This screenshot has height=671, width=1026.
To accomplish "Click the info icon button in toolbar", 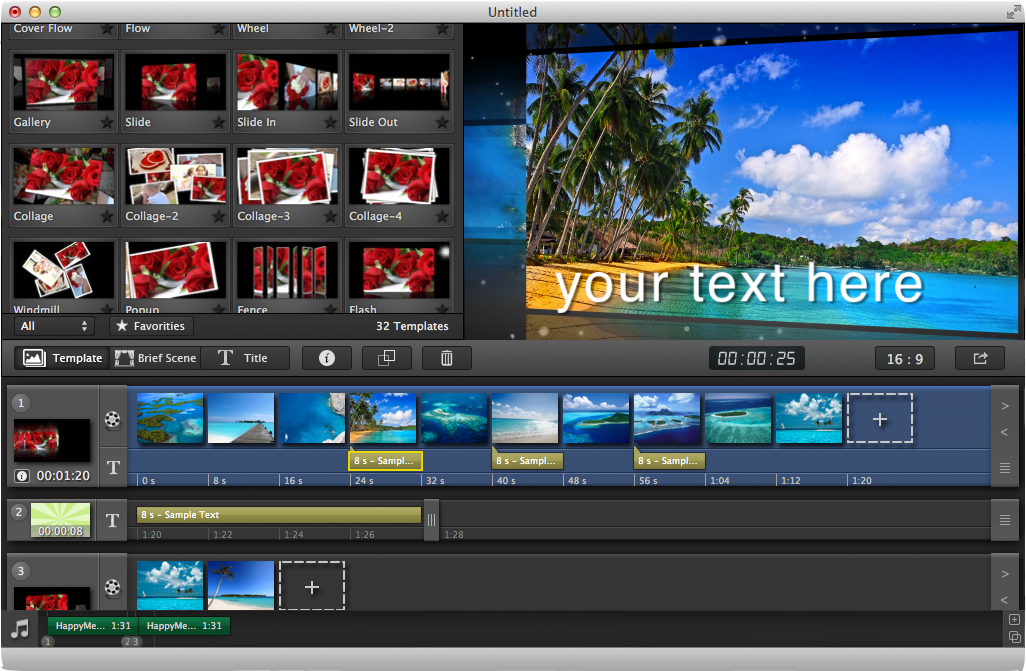I will coord(327,358).
